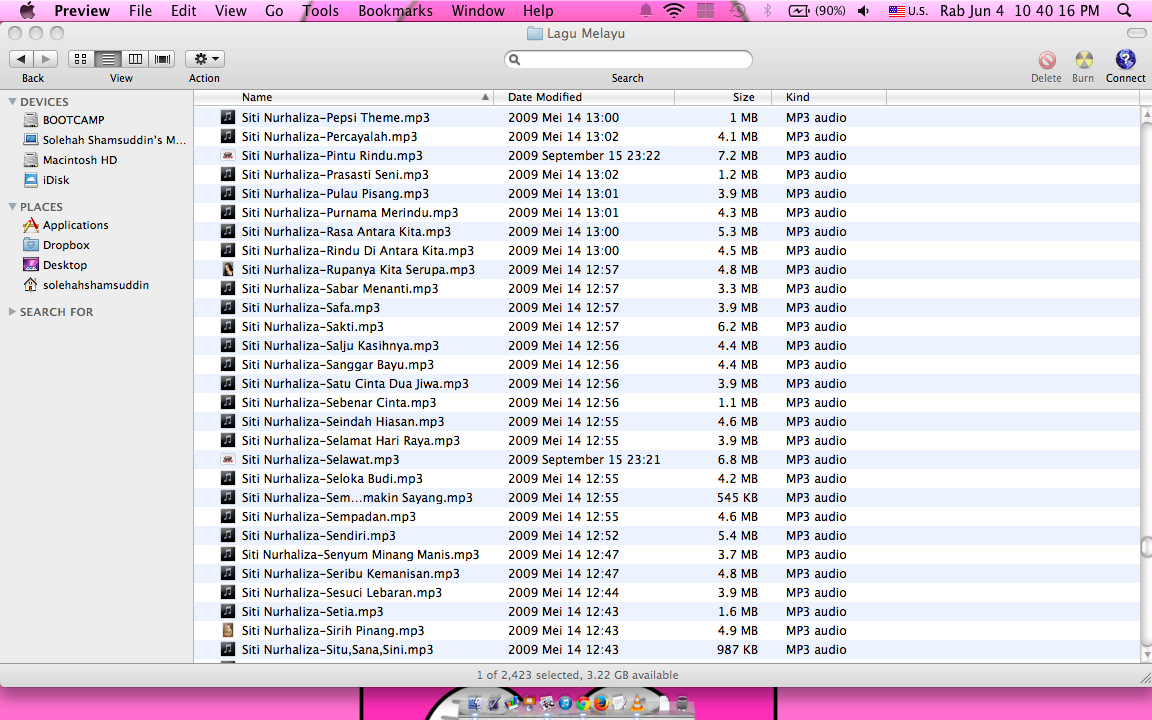1152x720 pixels.
Task: Click the Wi-Fi status icon
Action: [x=674, y=10]
